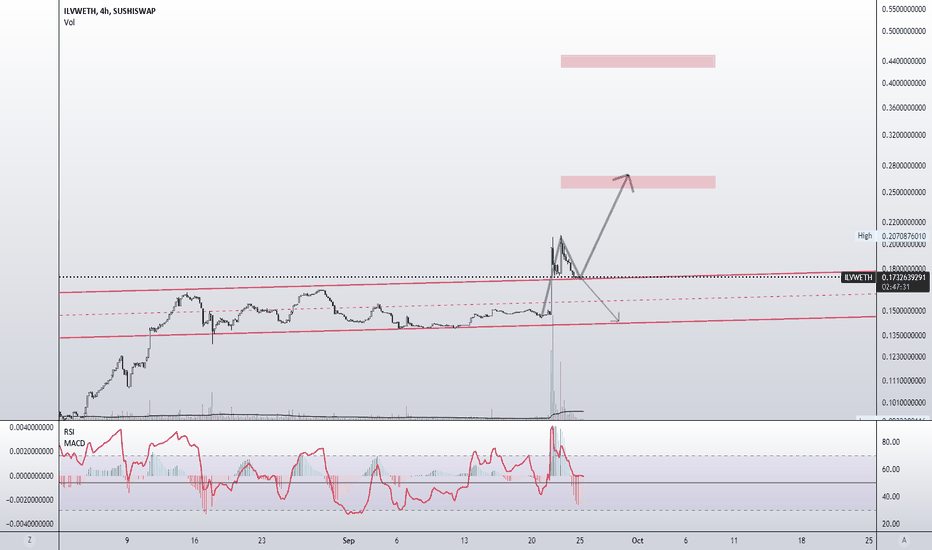Click the 0.3200000000 price axis label
Viewport: 932px width, 550px height.
coord(903,136)
